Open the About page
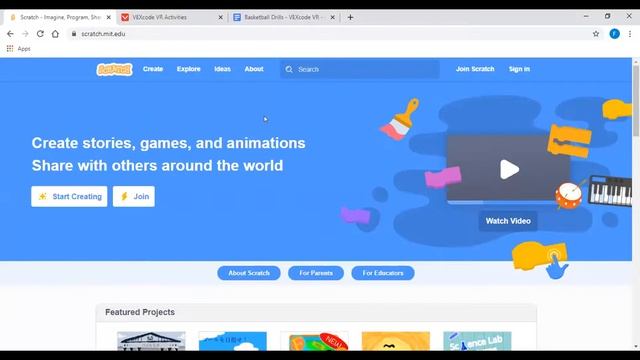This screenshot has height=360, width=640. 254,69
